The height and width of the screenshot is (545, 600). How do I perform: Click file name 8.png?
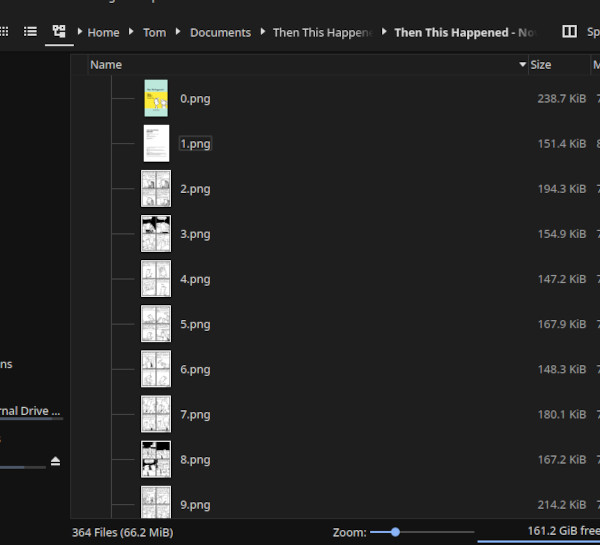(195, 460)
